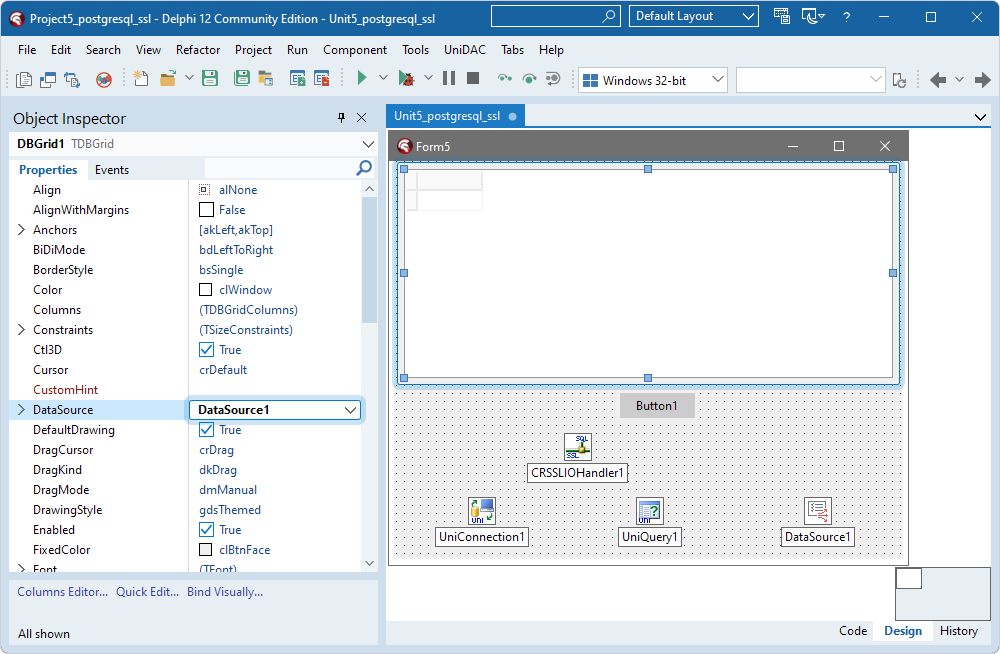This screenshot has height=654, width=1000.
Task: Click the Stop program toolbar icon
Action: click(473, 78)
